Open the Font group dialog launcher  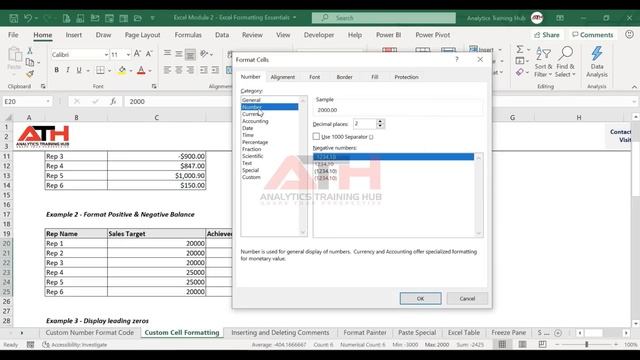click(x=154, y=86)
